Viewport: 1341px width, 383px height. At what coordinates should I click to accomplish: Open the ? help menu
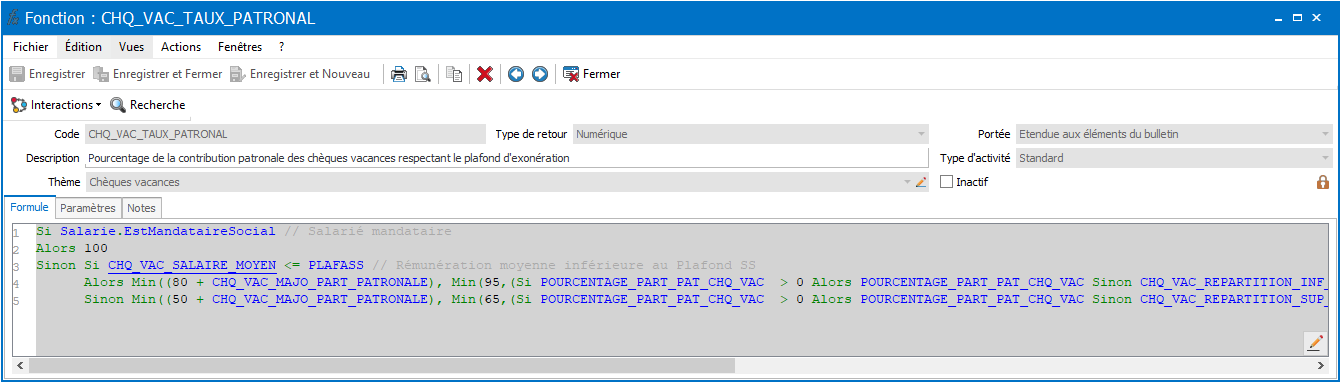[282, 47]
